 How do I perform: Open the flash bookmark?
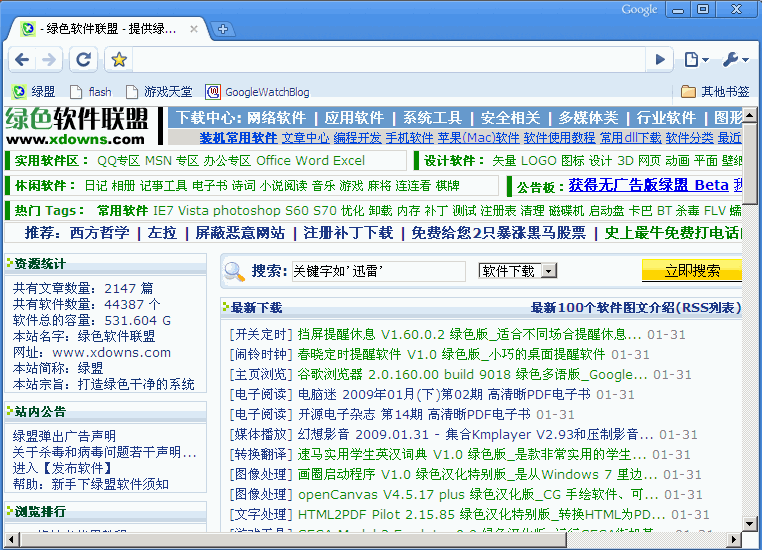pos(91,92)
